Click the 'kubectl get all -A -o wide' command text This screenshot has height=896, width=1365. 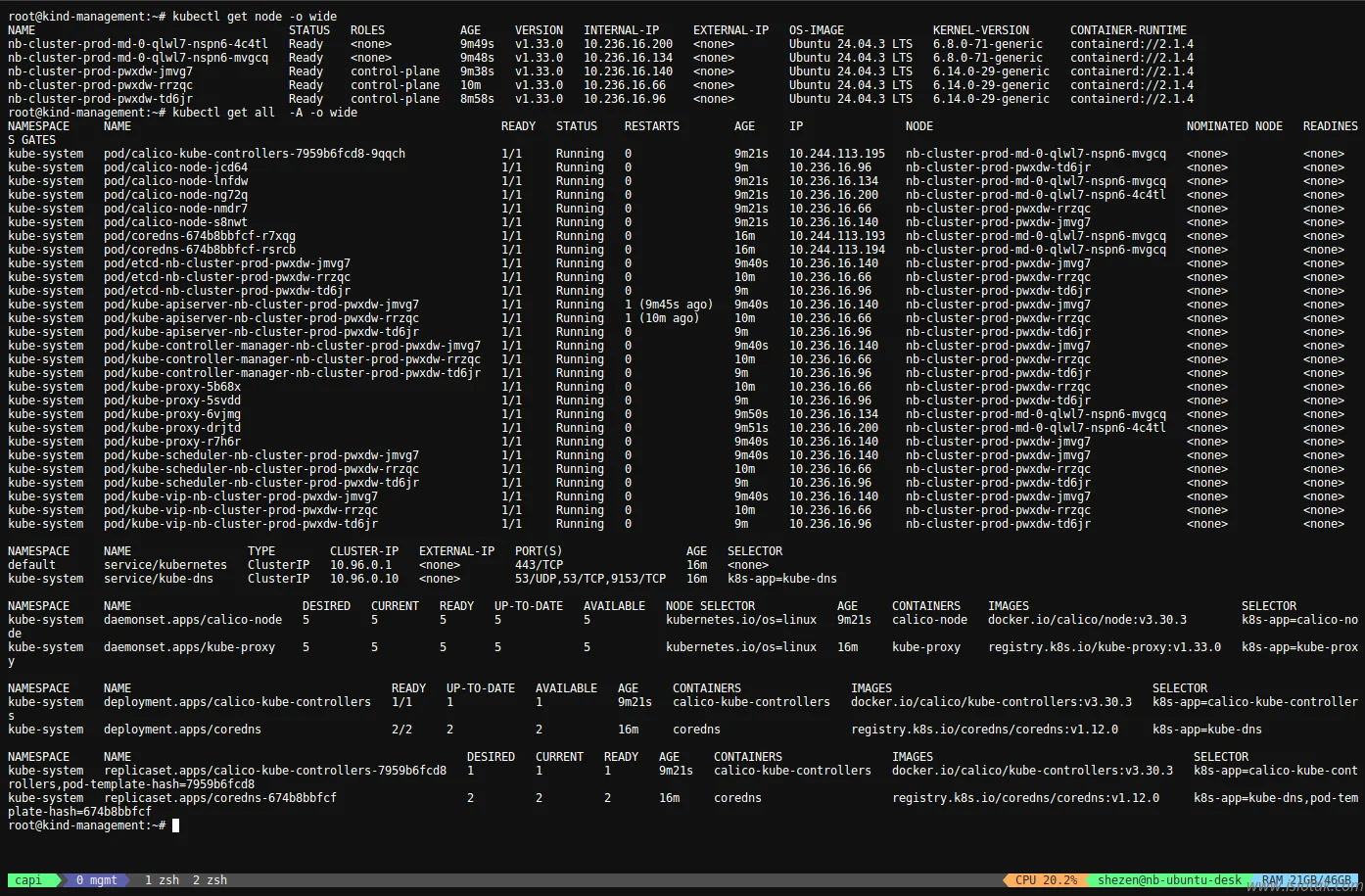coord(264,113)
